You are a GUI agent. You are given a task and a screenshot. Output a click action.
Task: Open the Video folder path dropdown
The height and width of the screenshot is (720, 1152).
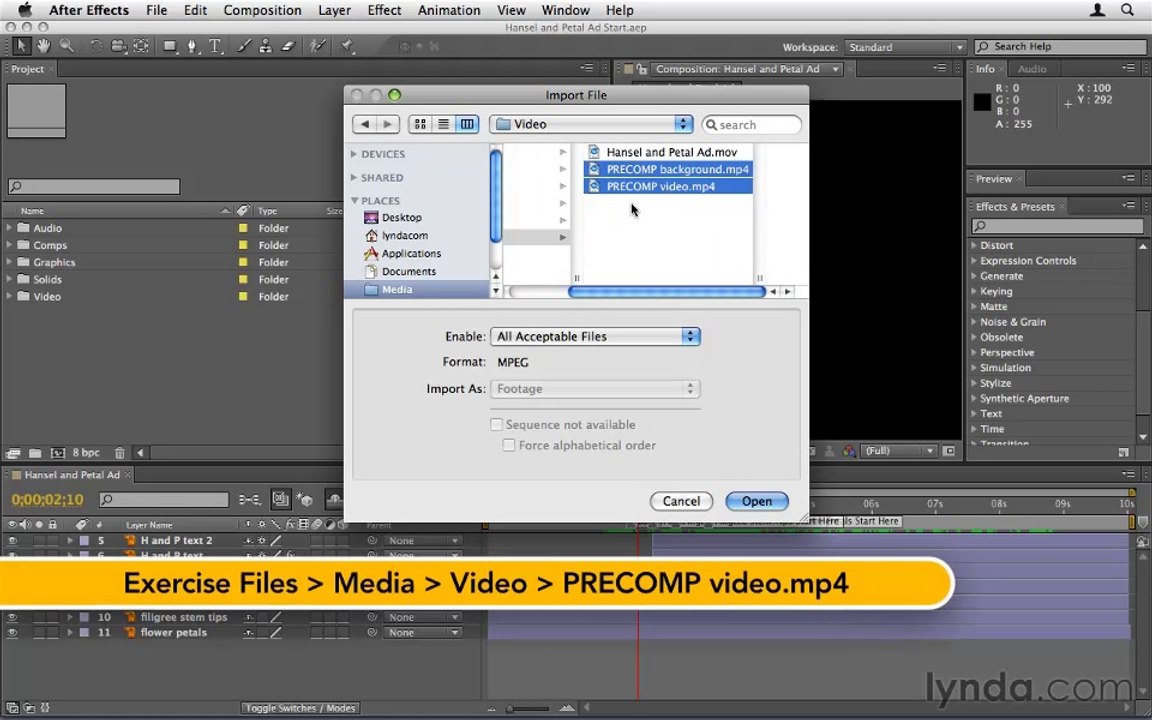591,124
